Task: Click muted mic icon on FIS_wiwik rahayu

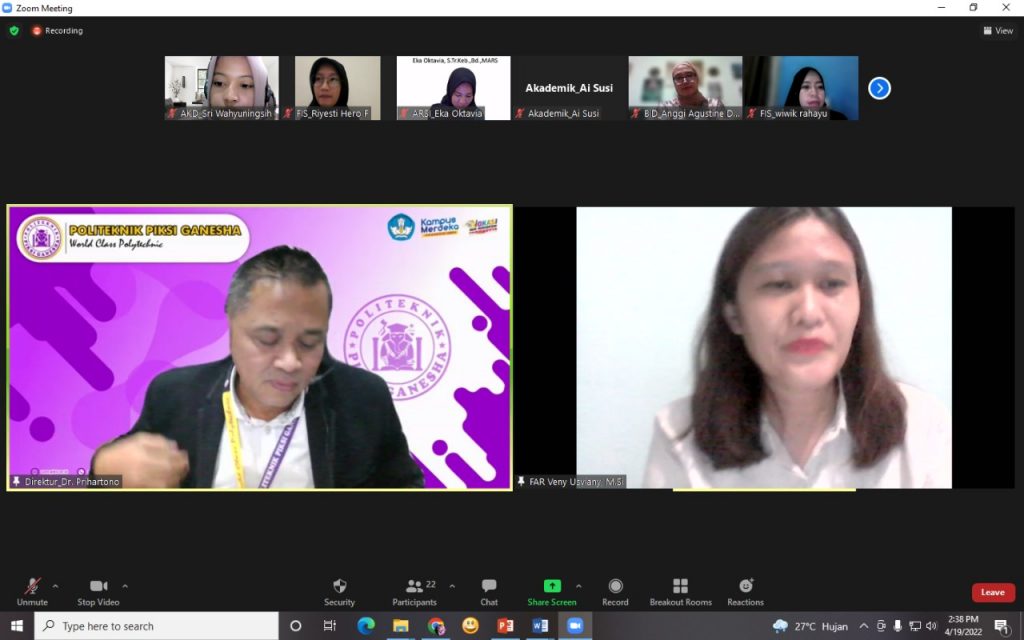Action: tap(752, 113)
